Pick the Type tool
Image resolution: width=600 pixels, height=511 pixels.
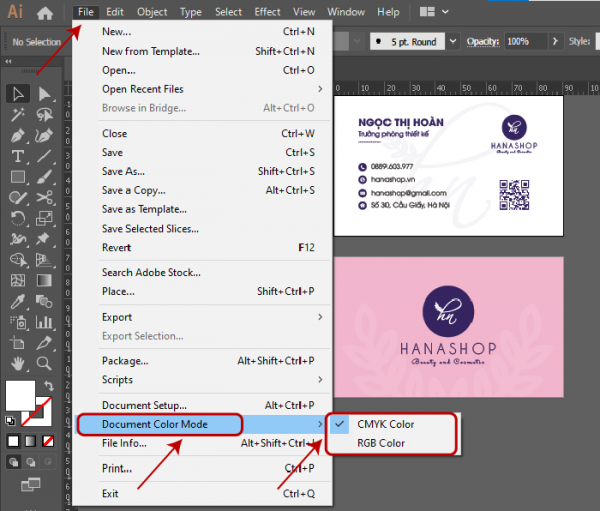click(18, 156)
